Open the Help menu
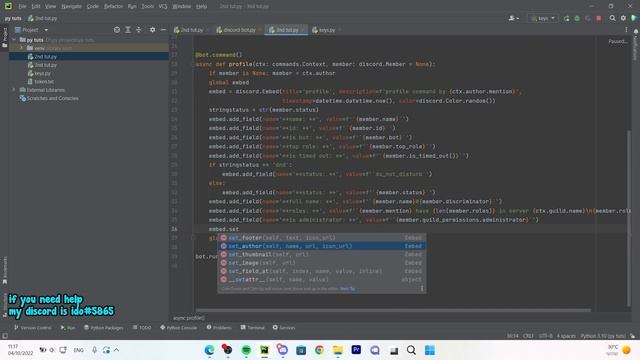This screenshot has height=360, width=640. pyautogui.click(x=201, y=6)
